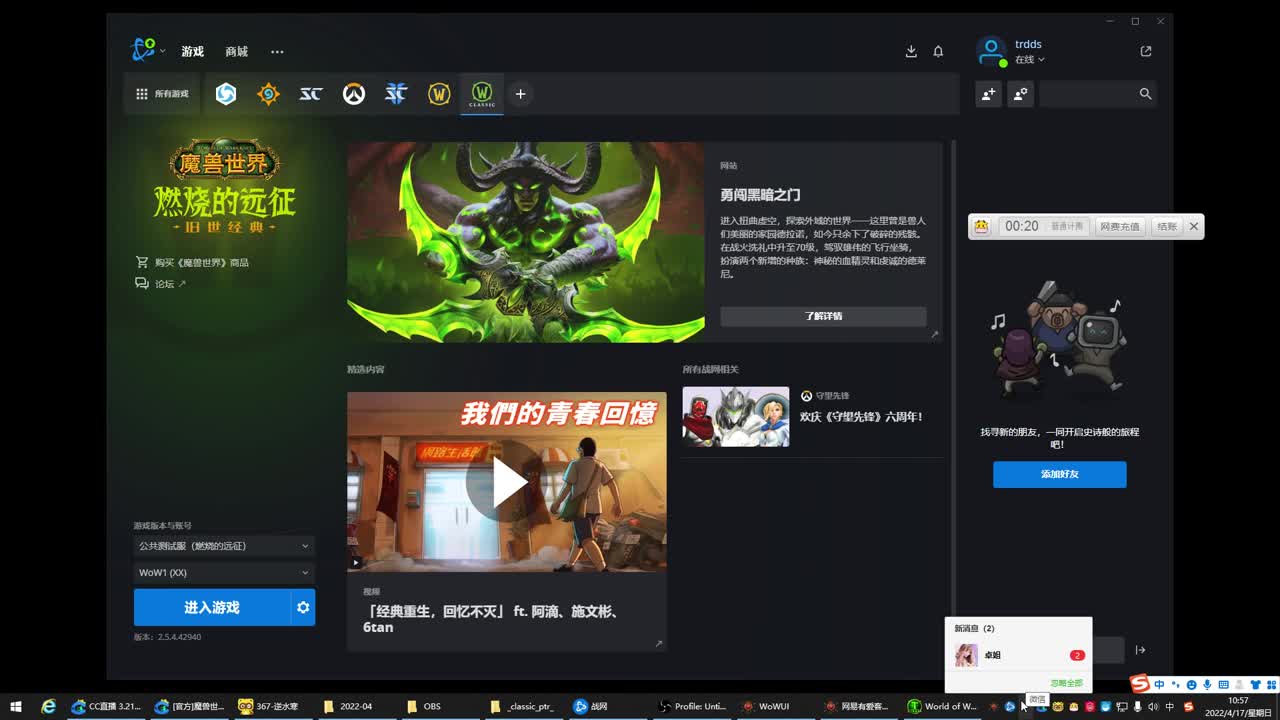Select the Hearthstone game icon
The image size is (1280, 720).
click(x=268, y=94)
